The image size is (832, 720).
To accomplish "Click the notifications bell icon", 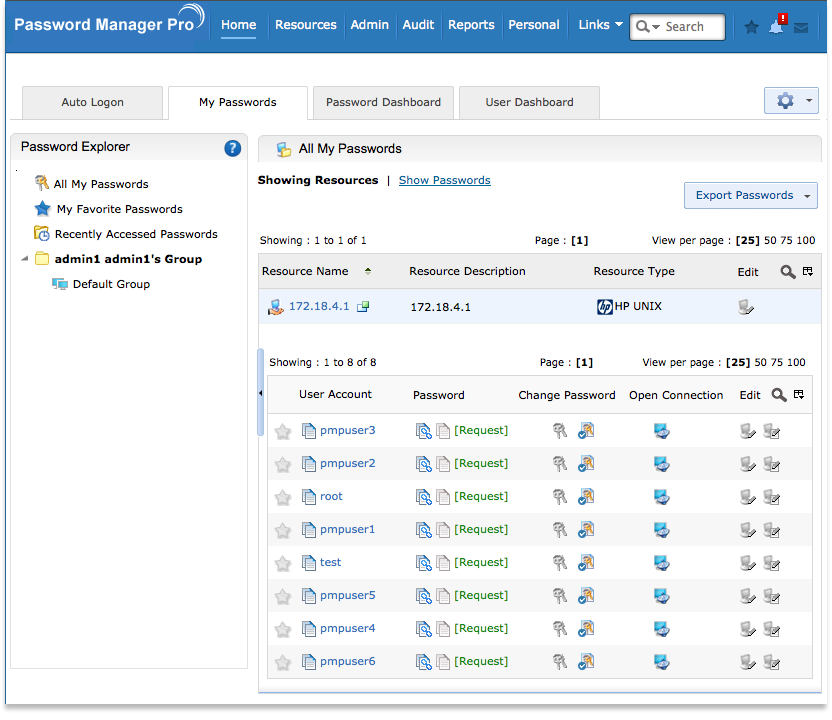I will pos(776,27).
